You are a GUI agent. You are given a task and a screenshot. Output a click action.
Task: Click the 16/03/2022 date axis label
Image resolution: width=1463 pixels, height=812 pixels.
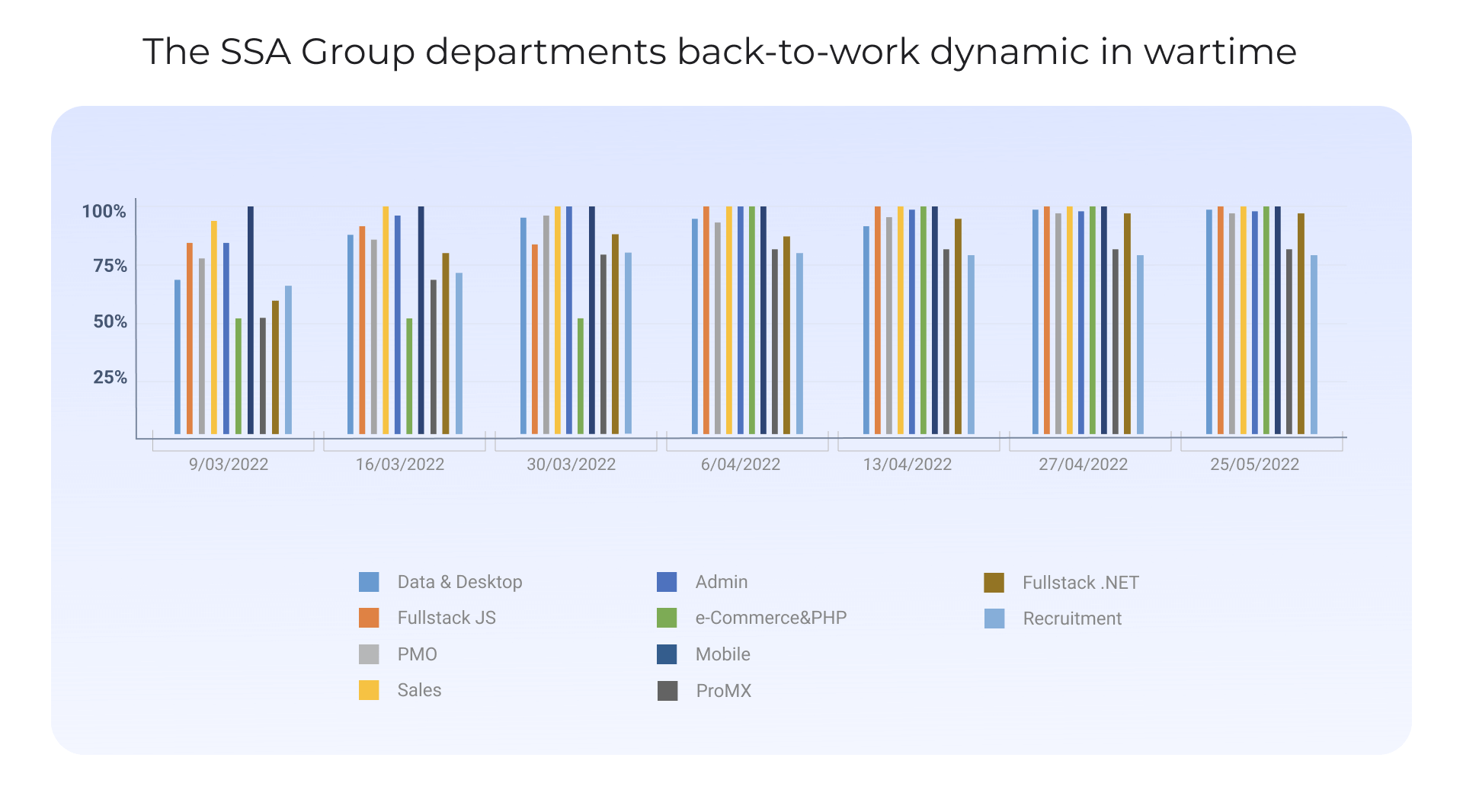tap(400, 465)
